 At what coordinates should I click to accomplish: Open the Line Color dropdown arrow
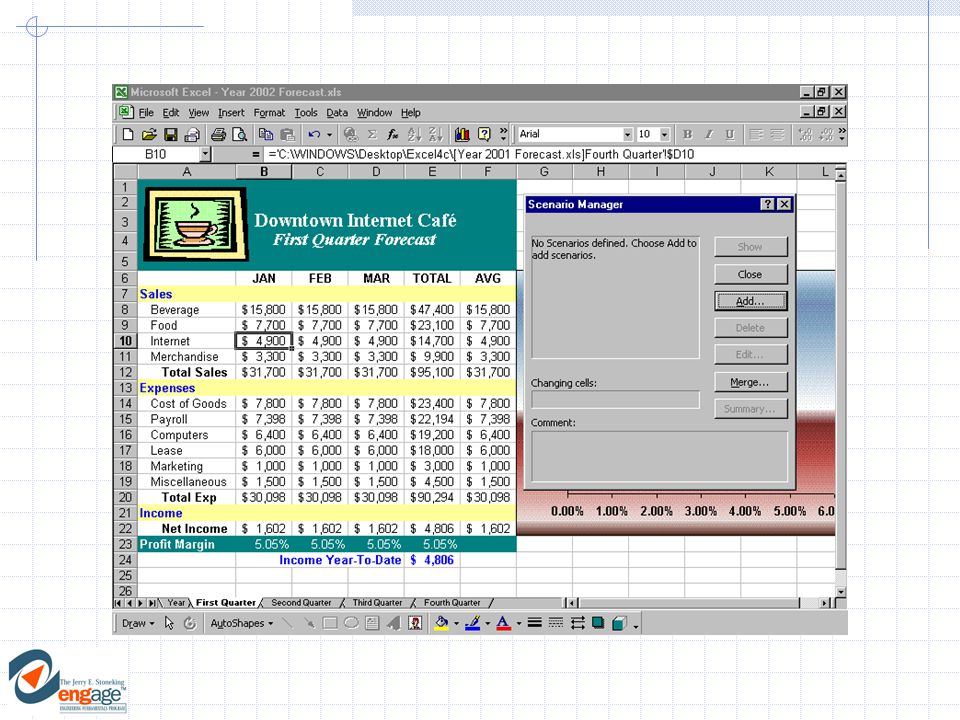pos(487,624)
